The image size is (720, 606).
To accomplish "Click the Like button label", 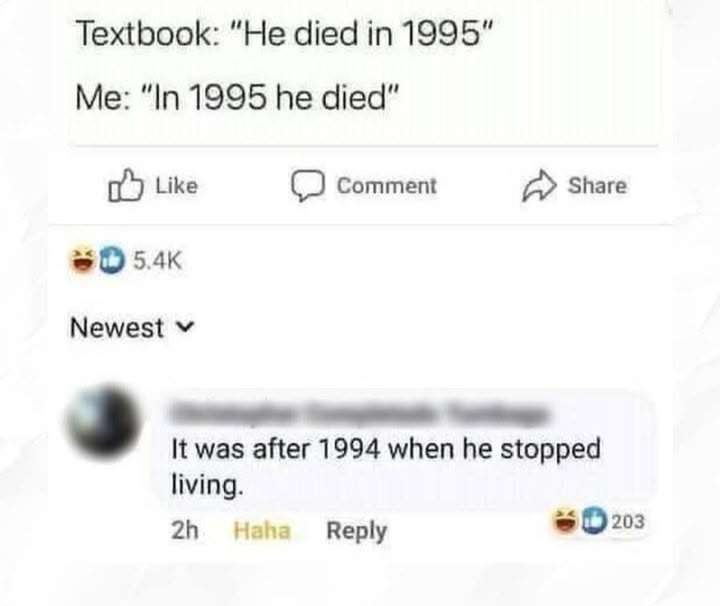I will (177, 186).
